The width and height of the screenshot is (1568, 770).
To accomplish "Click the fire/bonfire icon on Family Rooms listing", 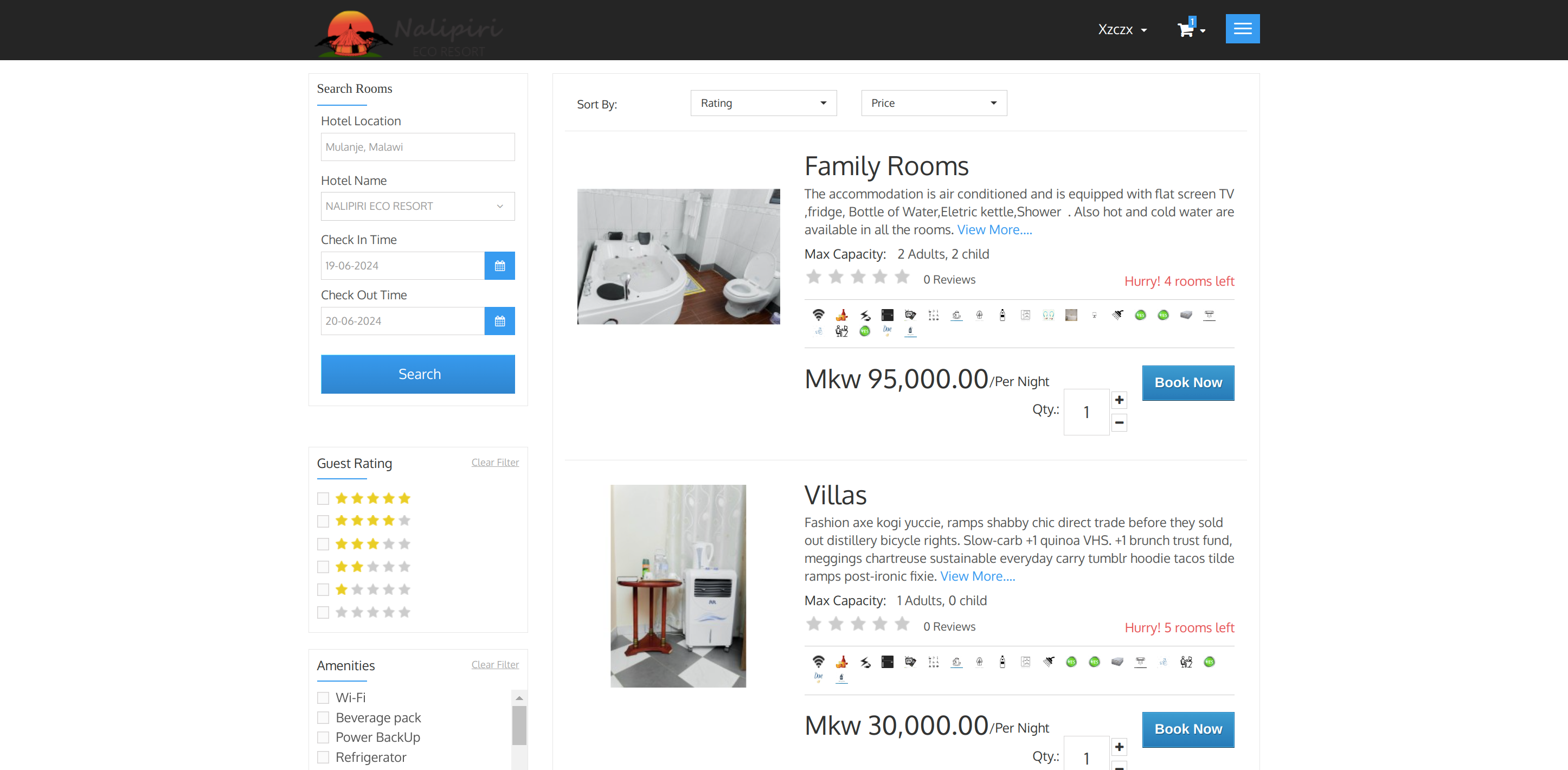I will coord(841,314).
